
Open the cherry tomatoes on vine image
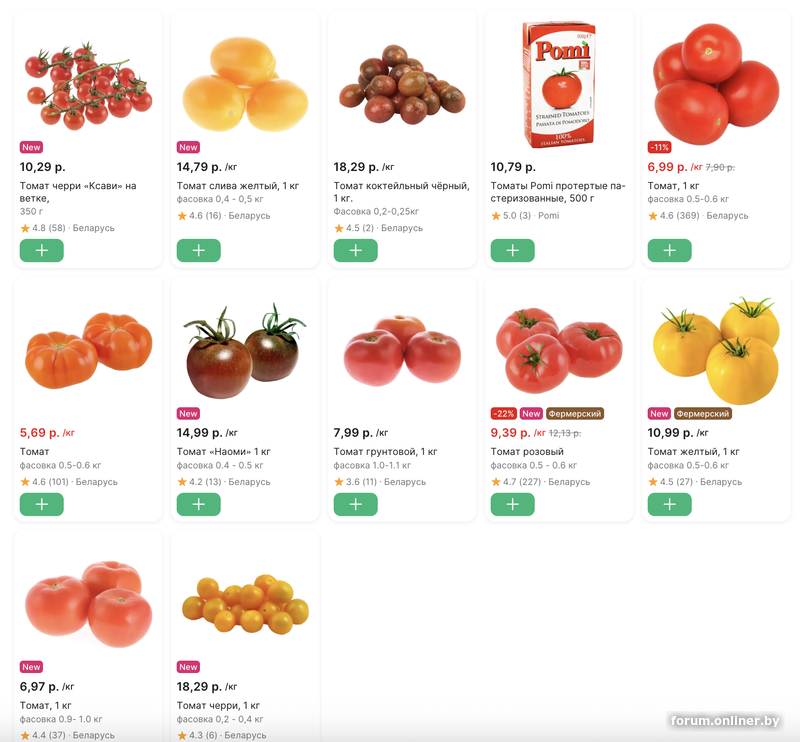88,85
